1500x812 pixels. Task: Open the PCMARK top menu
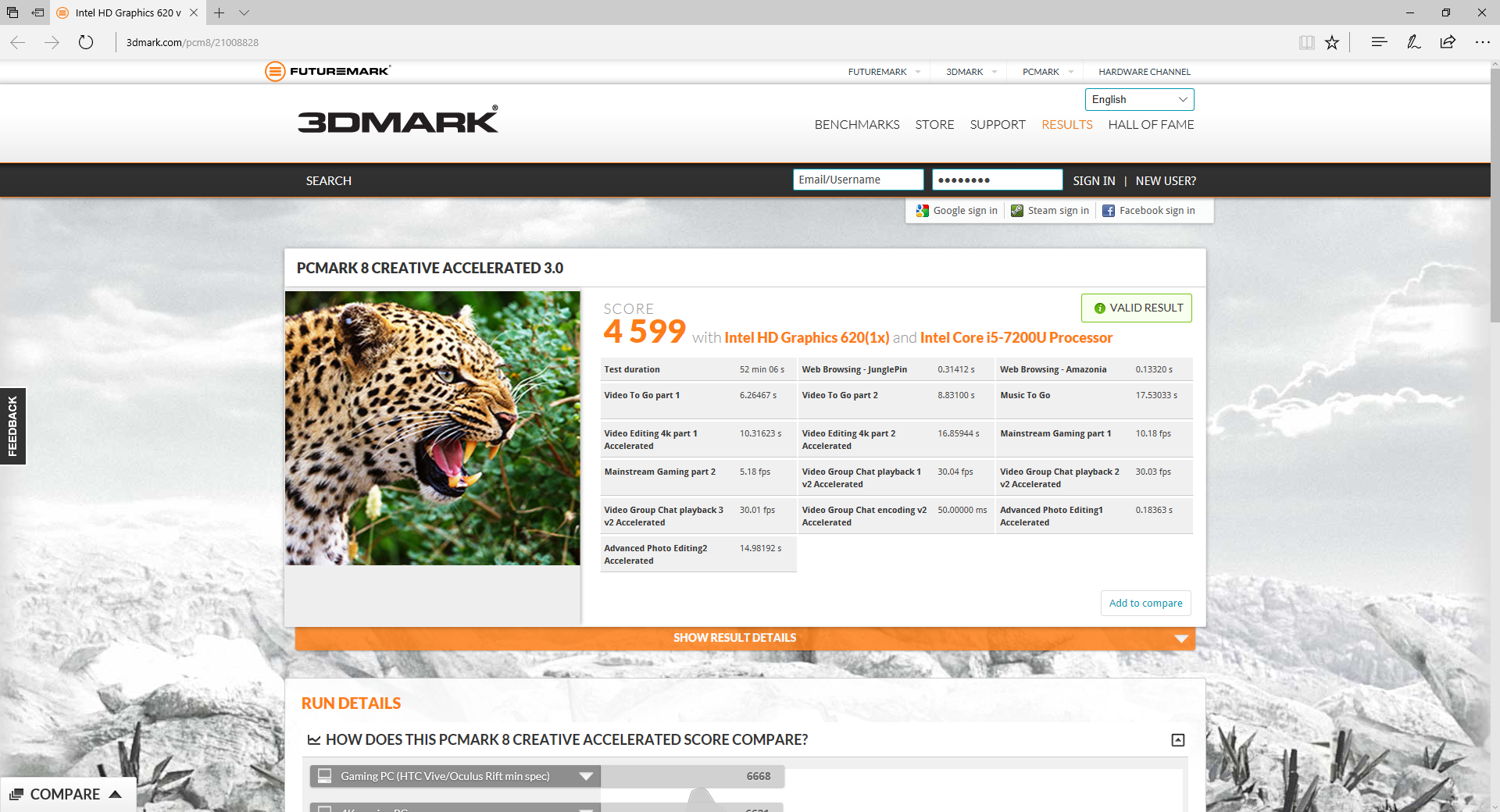[x=1048, y=72]
